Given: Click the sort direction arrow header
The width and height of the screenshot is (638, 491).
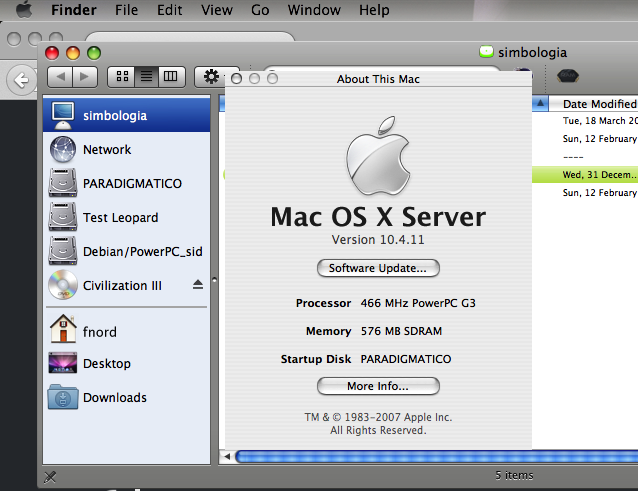Looking at the screenshot, I should [x=540, y=103].
